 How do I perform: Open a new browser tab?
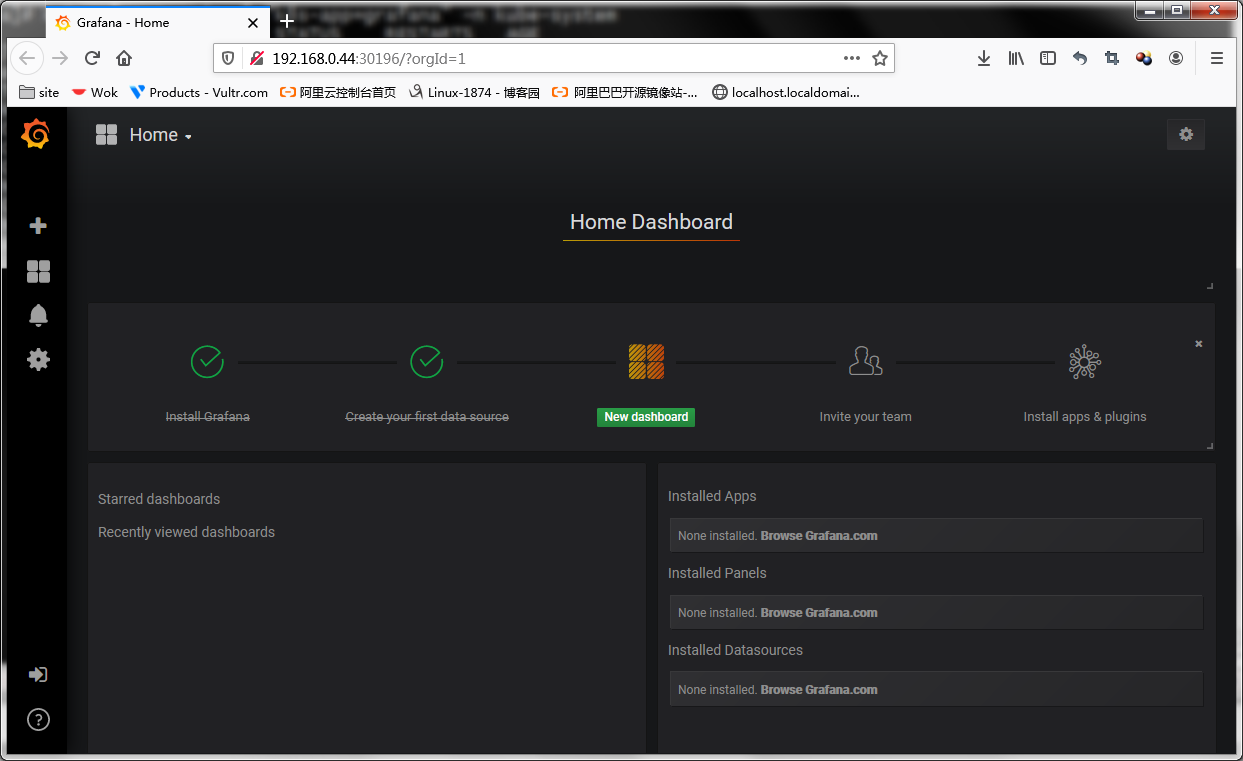(287, 21)
